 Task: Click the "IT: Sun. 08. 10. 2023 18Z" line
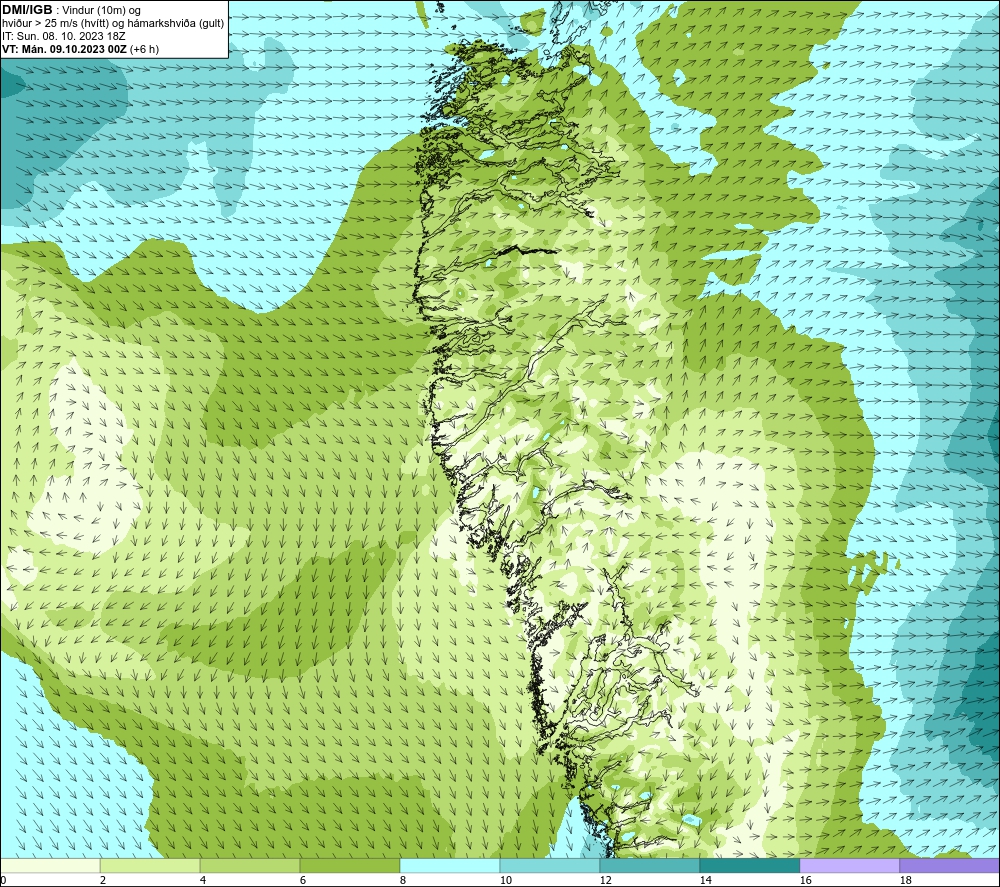64,36
